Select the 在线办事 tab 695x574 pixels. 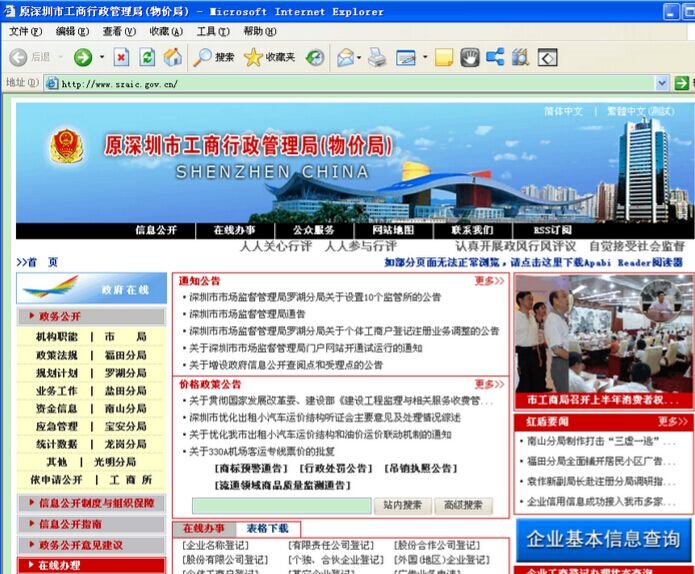pyautogui.click(x=203, y=528)
